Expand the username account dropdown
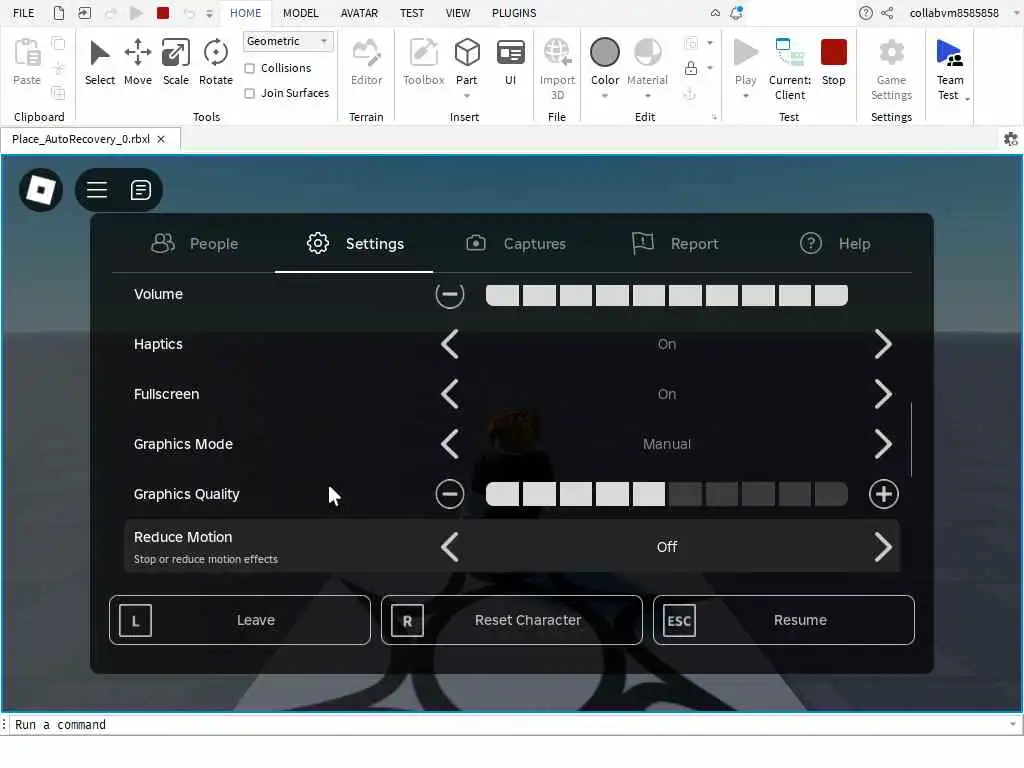 tap(1016, 13)
